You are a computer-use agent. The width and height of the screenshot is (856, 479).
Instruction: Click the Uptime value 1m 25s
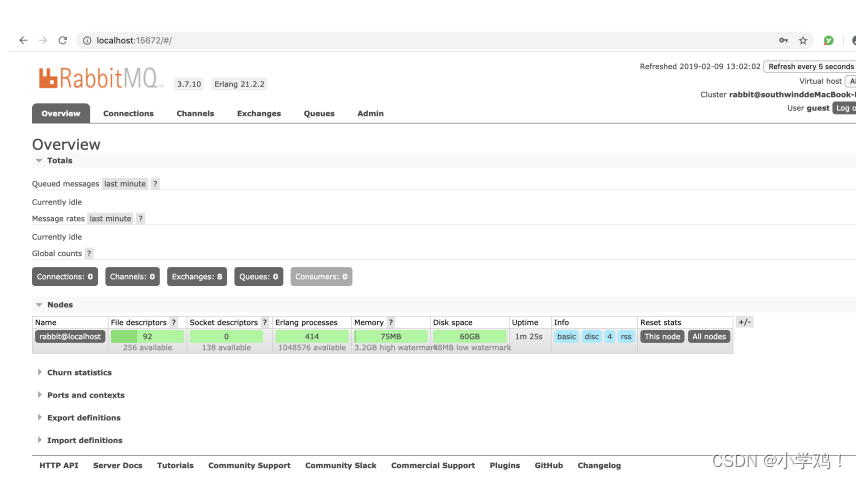(529, 336)
